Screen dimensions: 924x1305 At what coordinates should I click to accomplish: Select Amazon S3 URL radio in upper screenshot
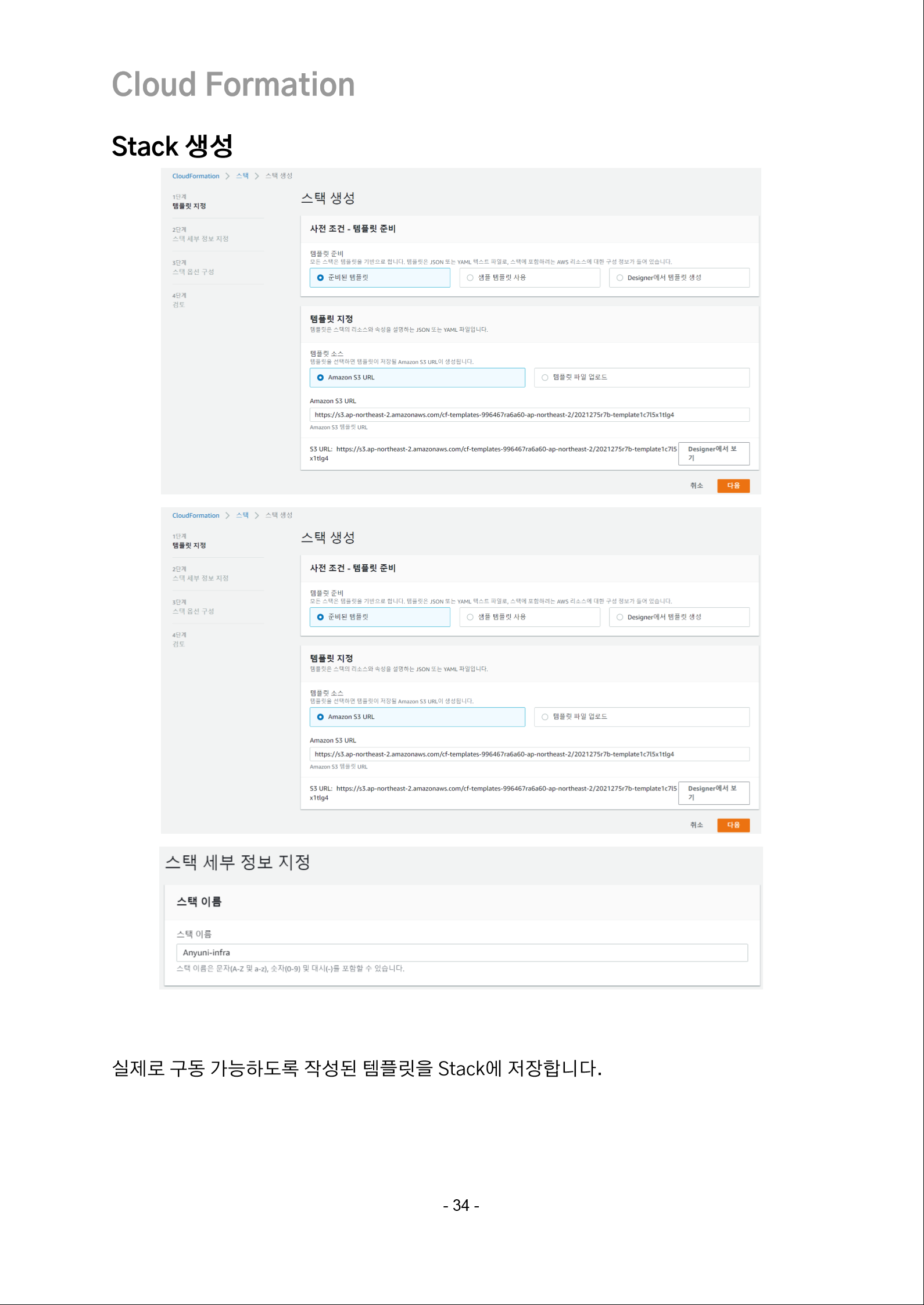(417, 378)
